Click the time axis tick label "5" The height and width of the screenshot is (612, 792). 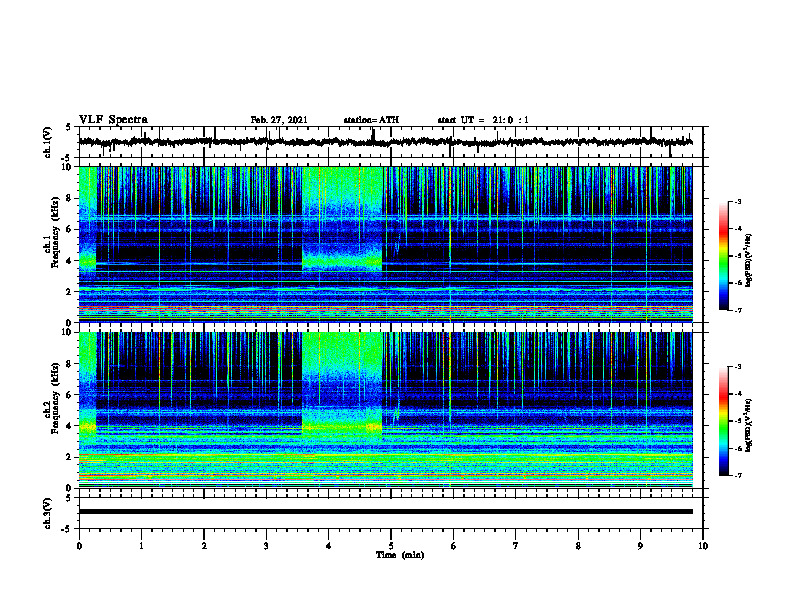point(391,546)
